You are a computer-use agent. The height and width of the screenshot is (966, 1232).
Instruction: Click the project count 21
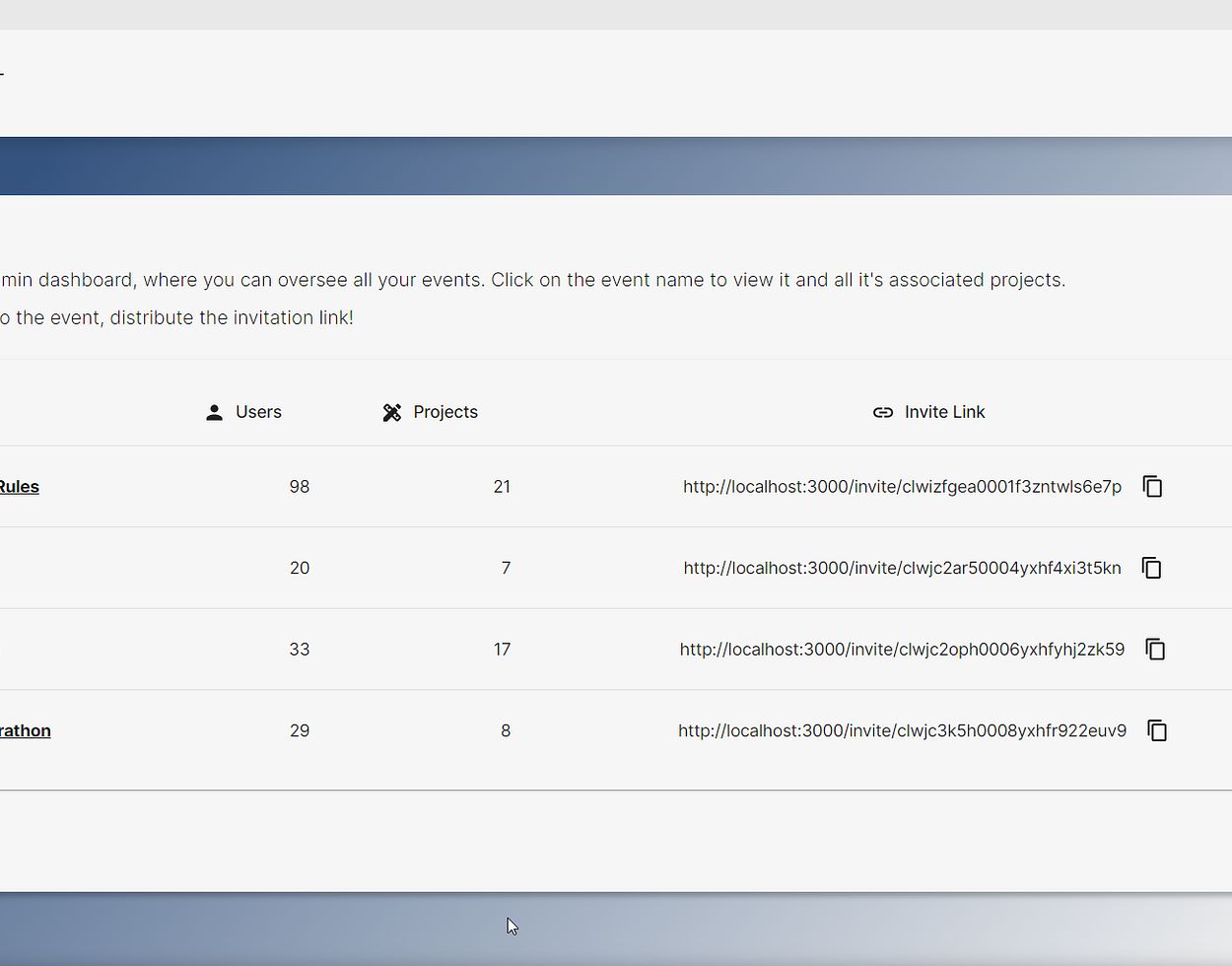(x=502, y=486)
